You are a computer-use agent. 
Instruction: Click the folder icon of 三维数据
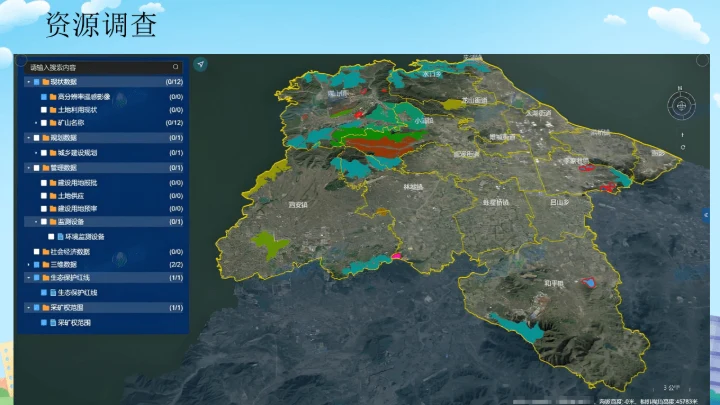click(45, 264)
